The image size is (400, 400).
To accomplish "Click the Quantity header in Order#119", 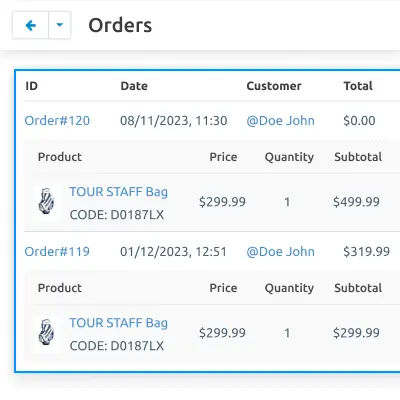I will (289, 288).
